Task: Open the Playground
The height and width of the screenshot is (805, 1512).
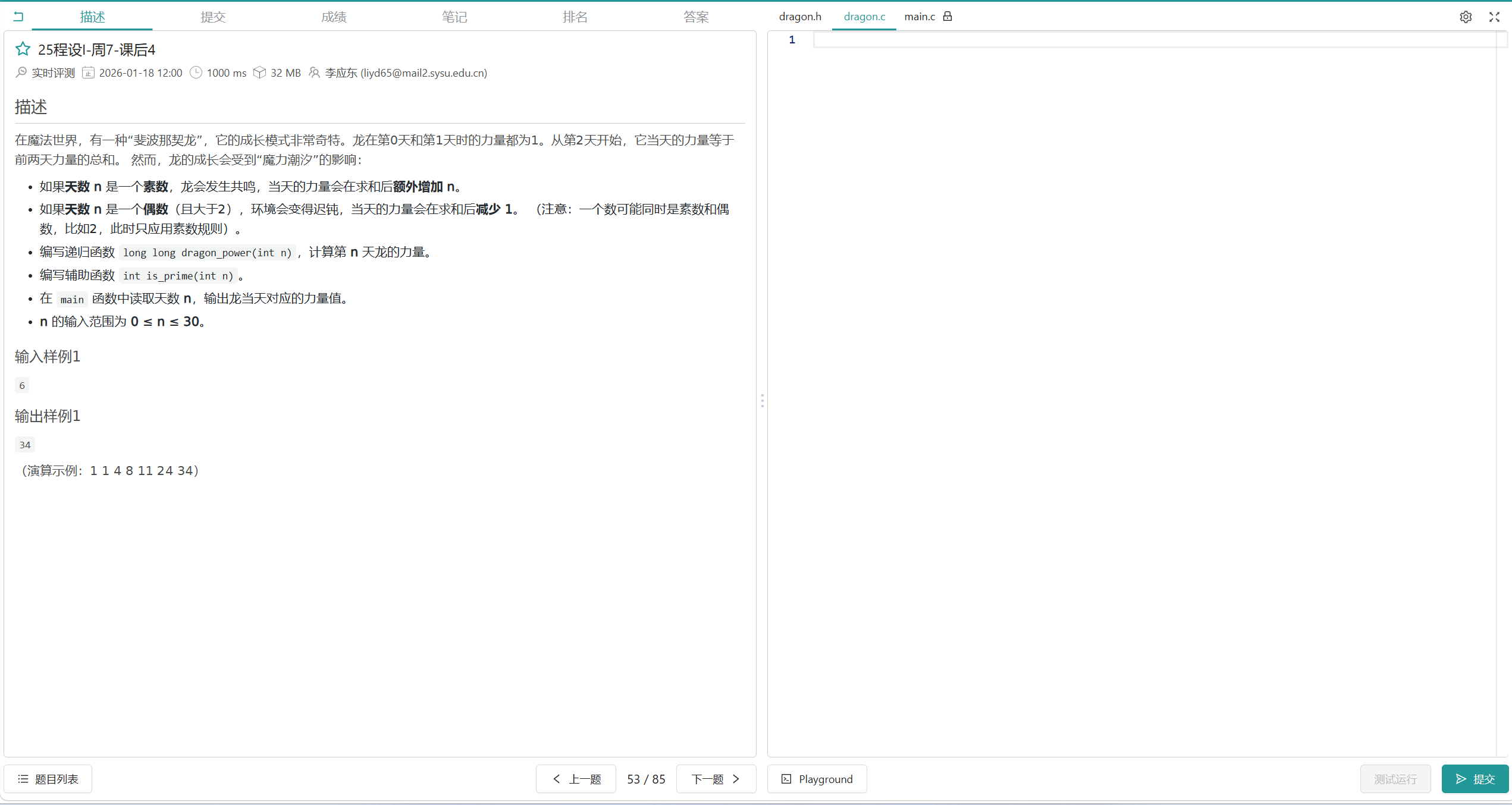Action: click(817, 779)
